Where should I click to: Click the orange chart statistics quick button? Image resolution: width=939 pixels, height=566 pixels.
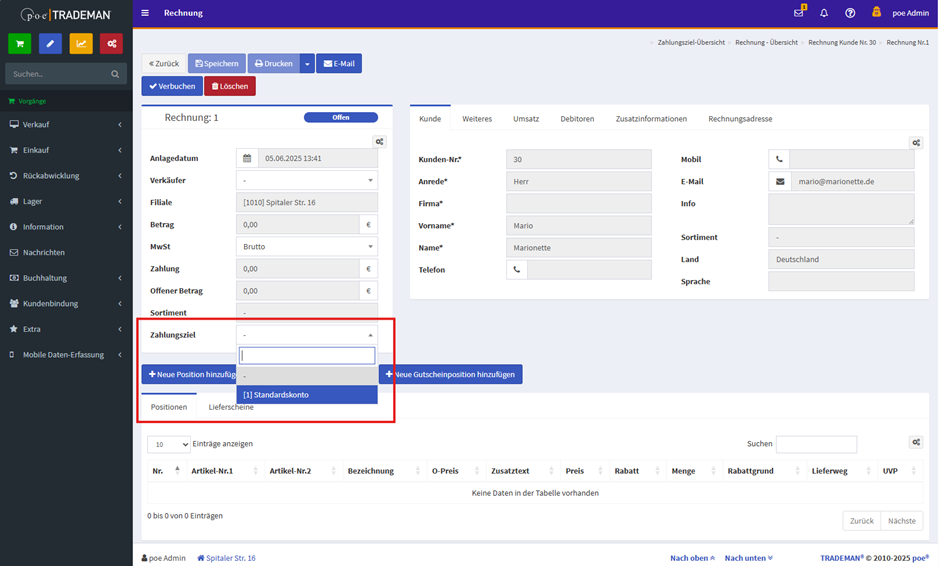[x=81, y=44]
